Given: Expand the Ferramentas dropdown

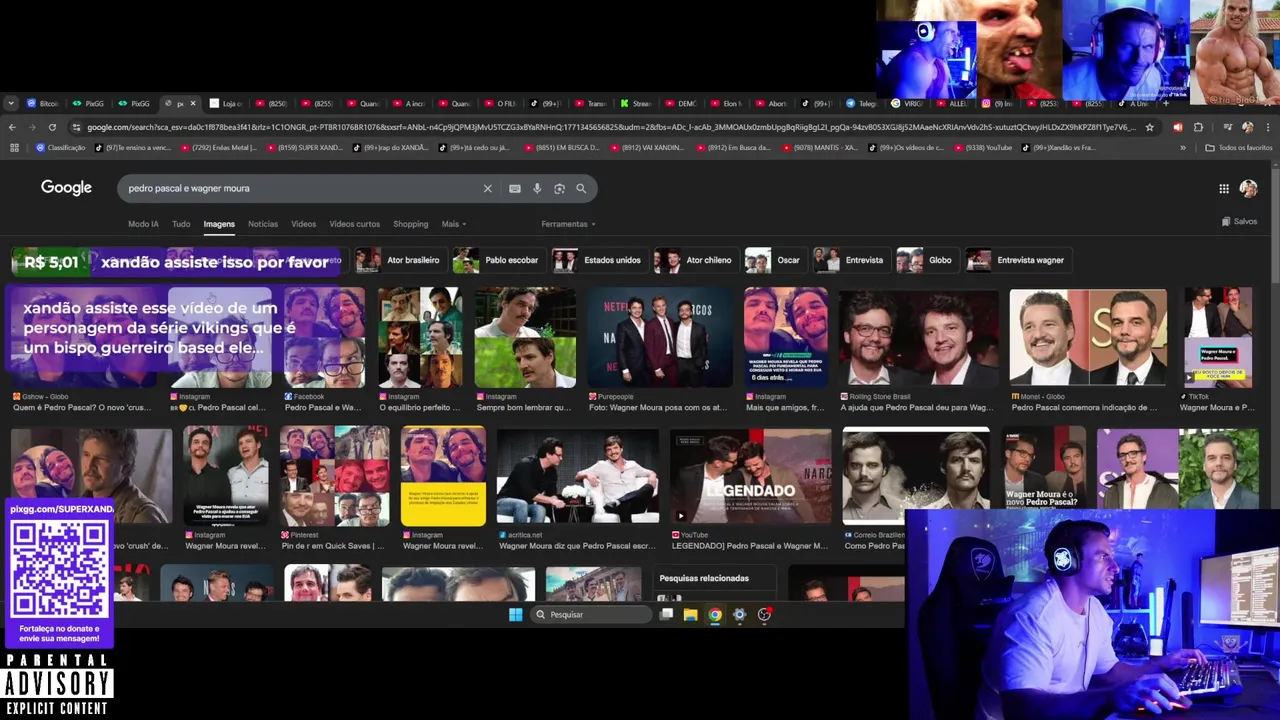Looking at the screenshot, I should [568, 224].
